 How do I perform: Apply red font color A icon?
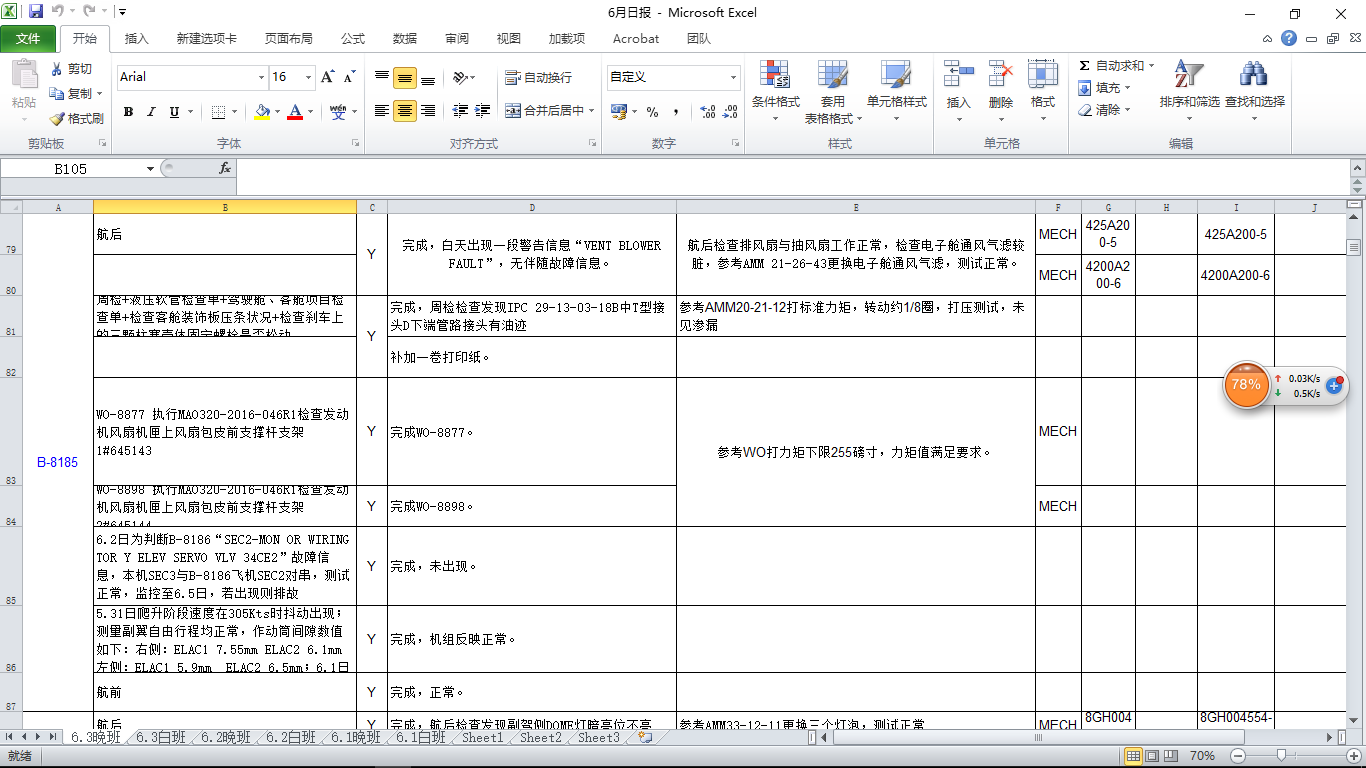point(295,111)
